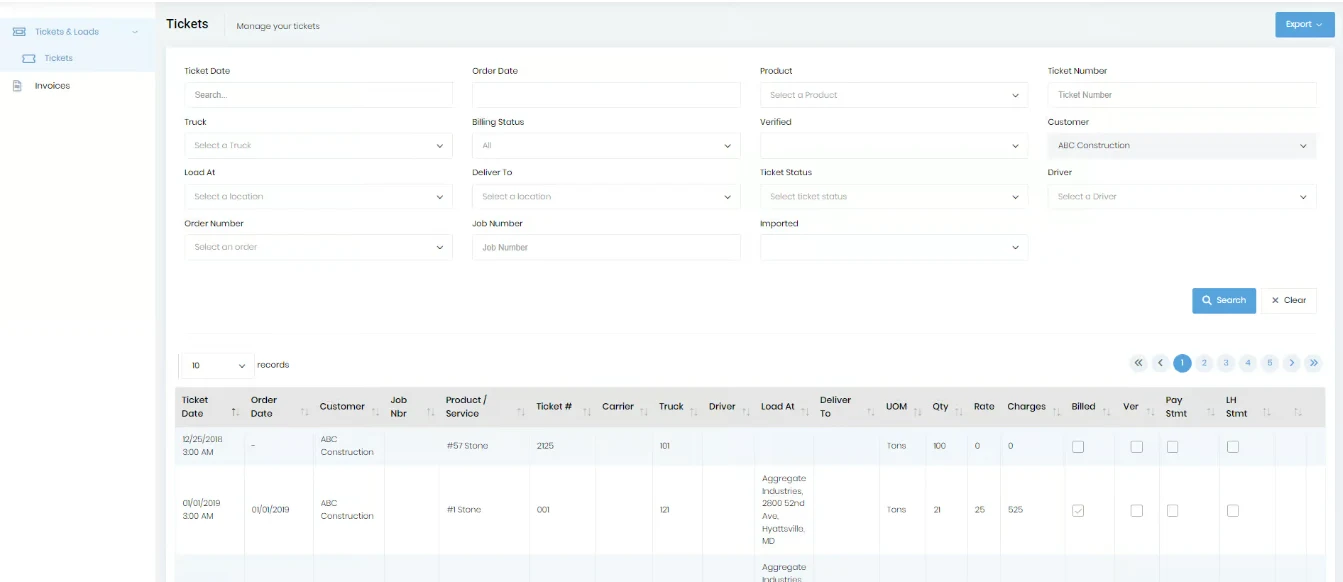Click the Tickets & Loads sidebar icon
1343x582 pixels.
[x=19, y=32]
